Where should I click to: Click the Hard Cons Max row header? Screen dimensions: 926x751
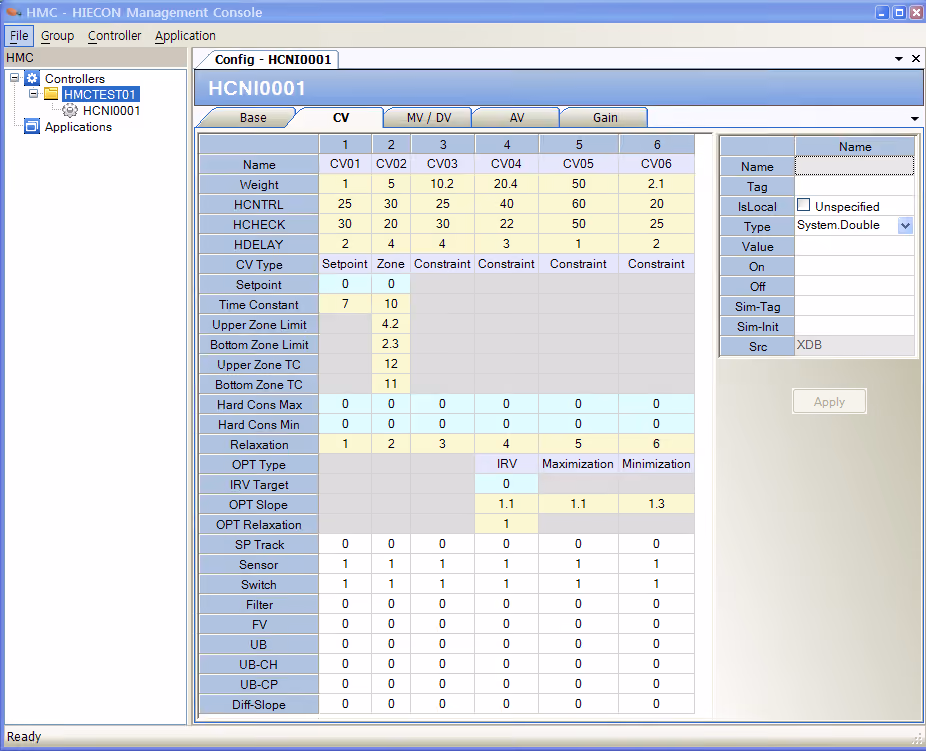259,404
